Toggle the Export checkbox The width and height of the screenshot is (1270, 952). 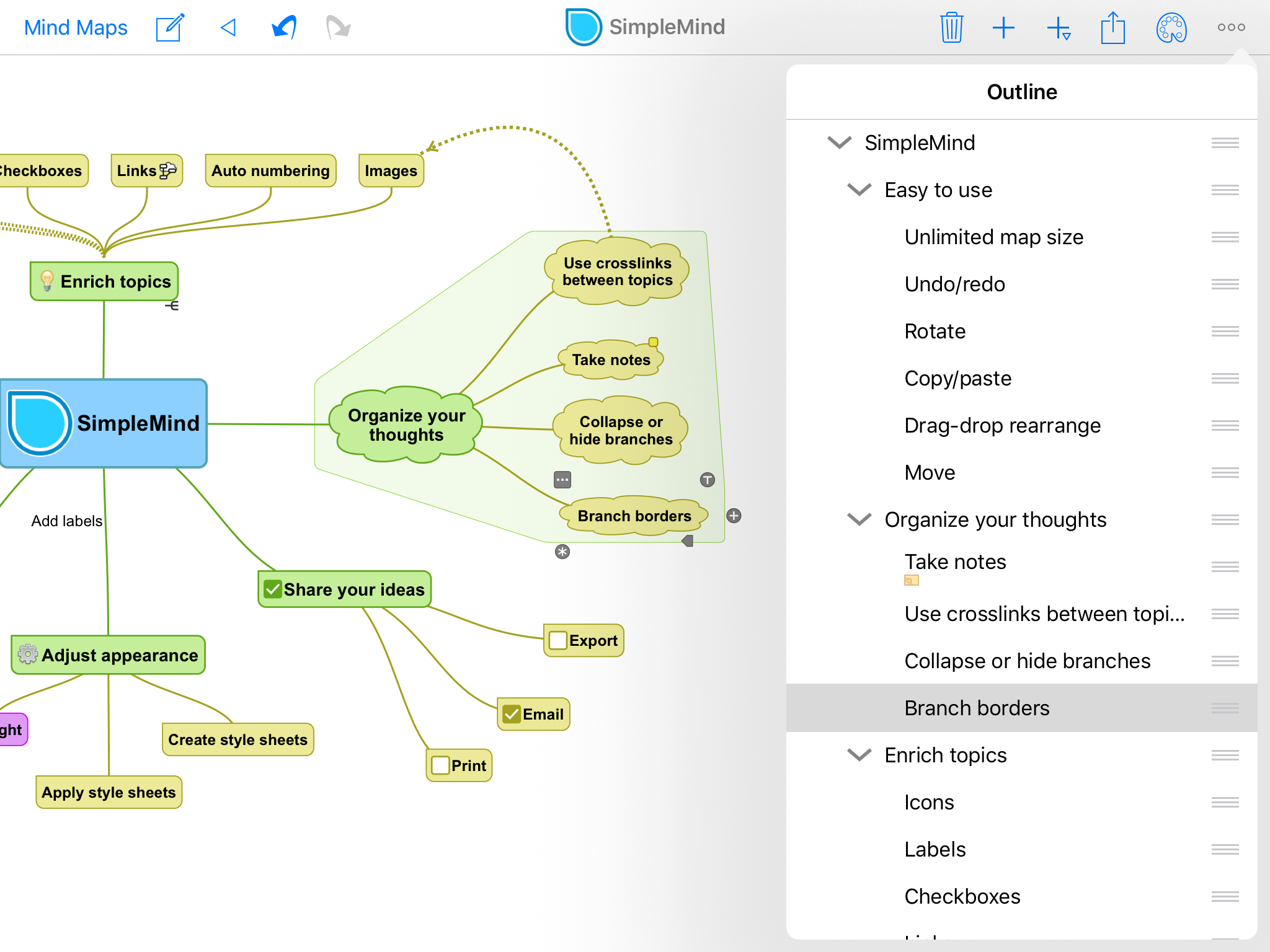tap(558, 640)
